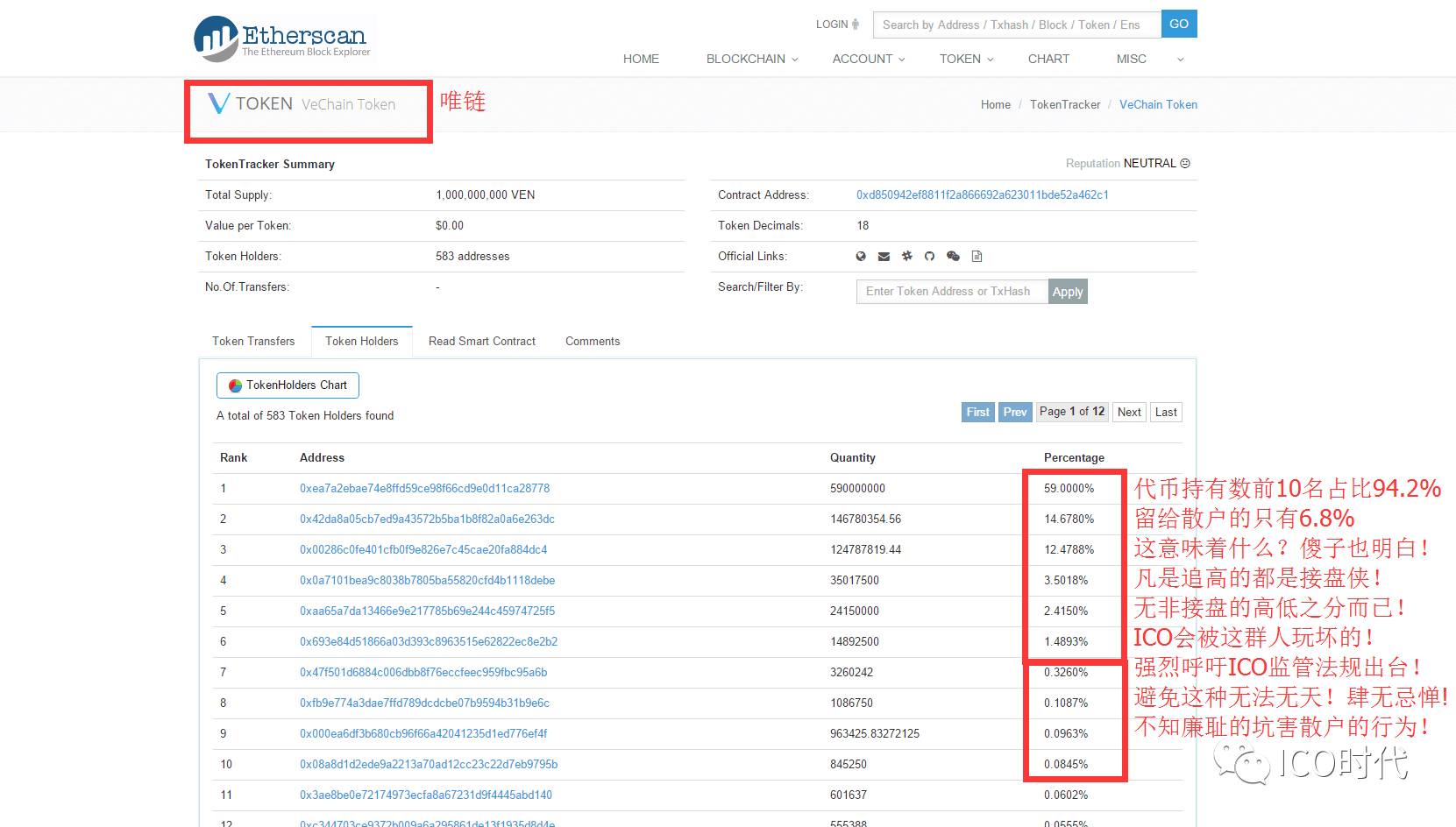Open the official website globe icon

861,256
